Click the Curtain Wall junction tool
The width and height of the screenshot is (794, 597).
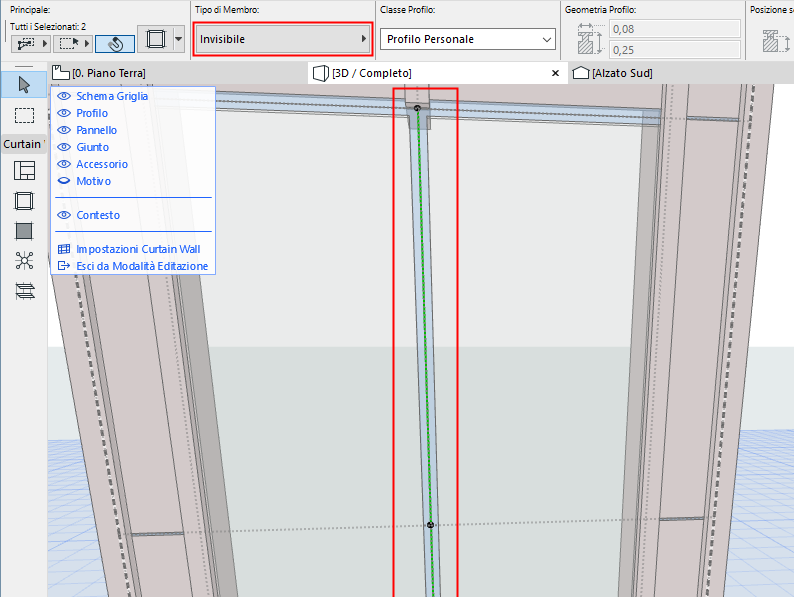pyautogui.click(x=24, y=261)
